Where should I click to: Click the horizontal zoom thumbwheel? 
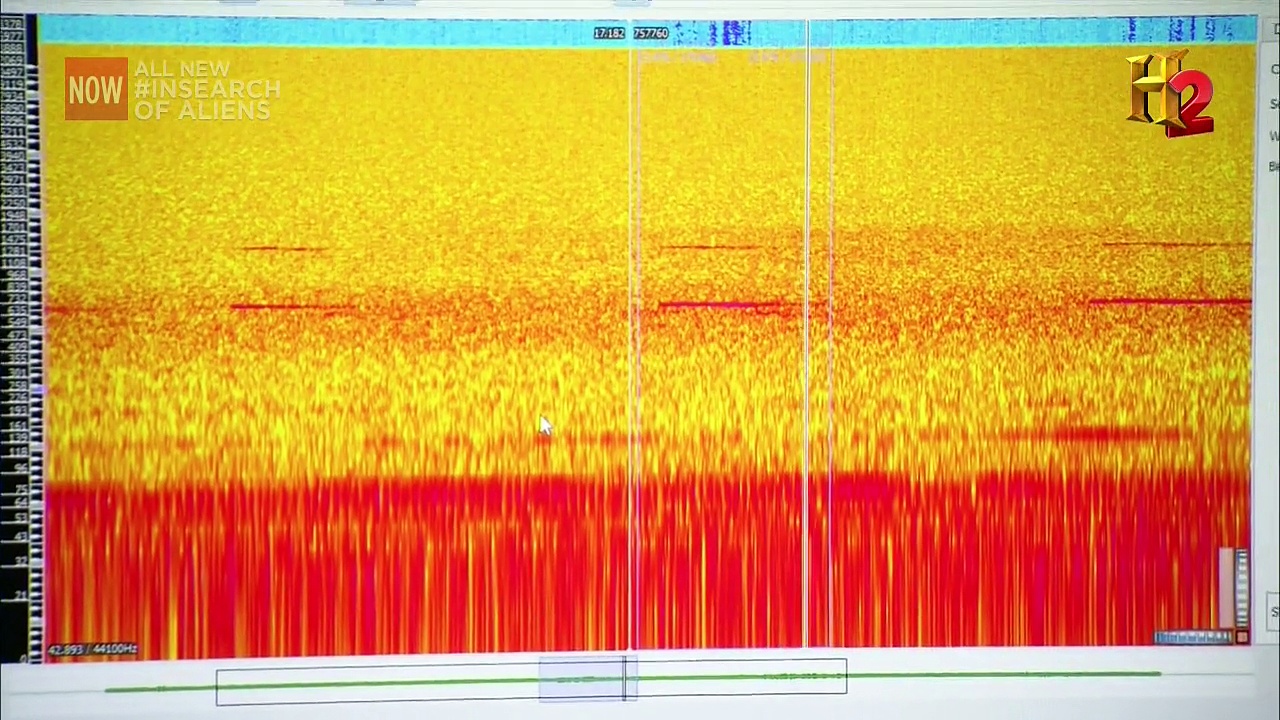[1193, 637]
